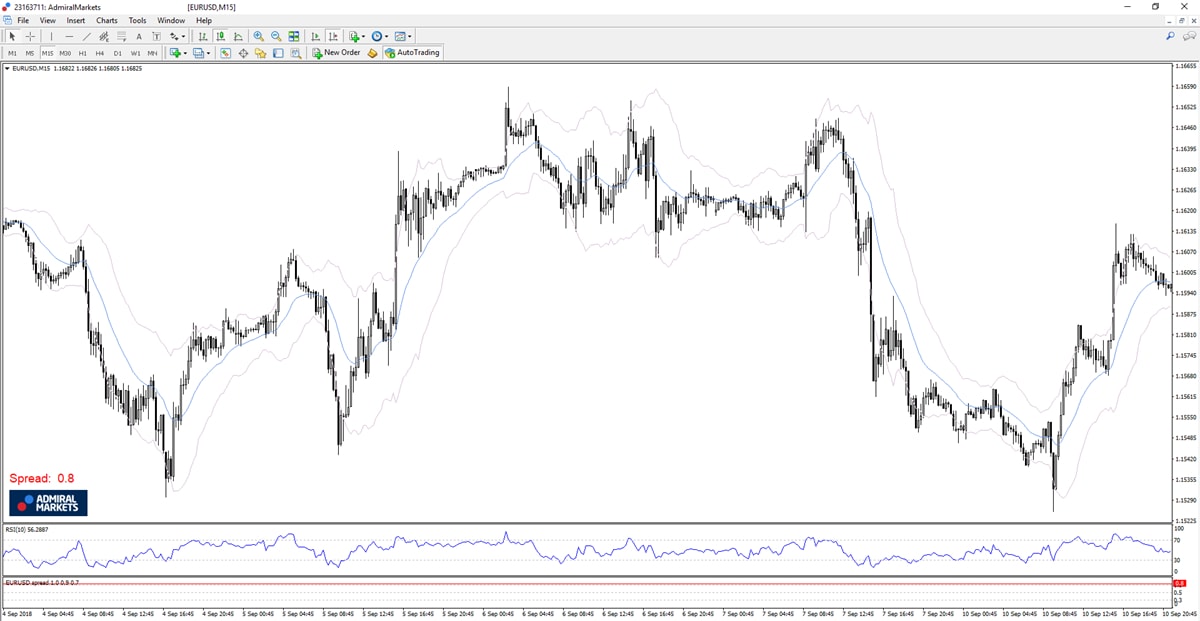Image resolution: width=1200 pixels, height=621 pixels.
Task: Expand the profiles dropdown arrow
Action: click(208, 53)
